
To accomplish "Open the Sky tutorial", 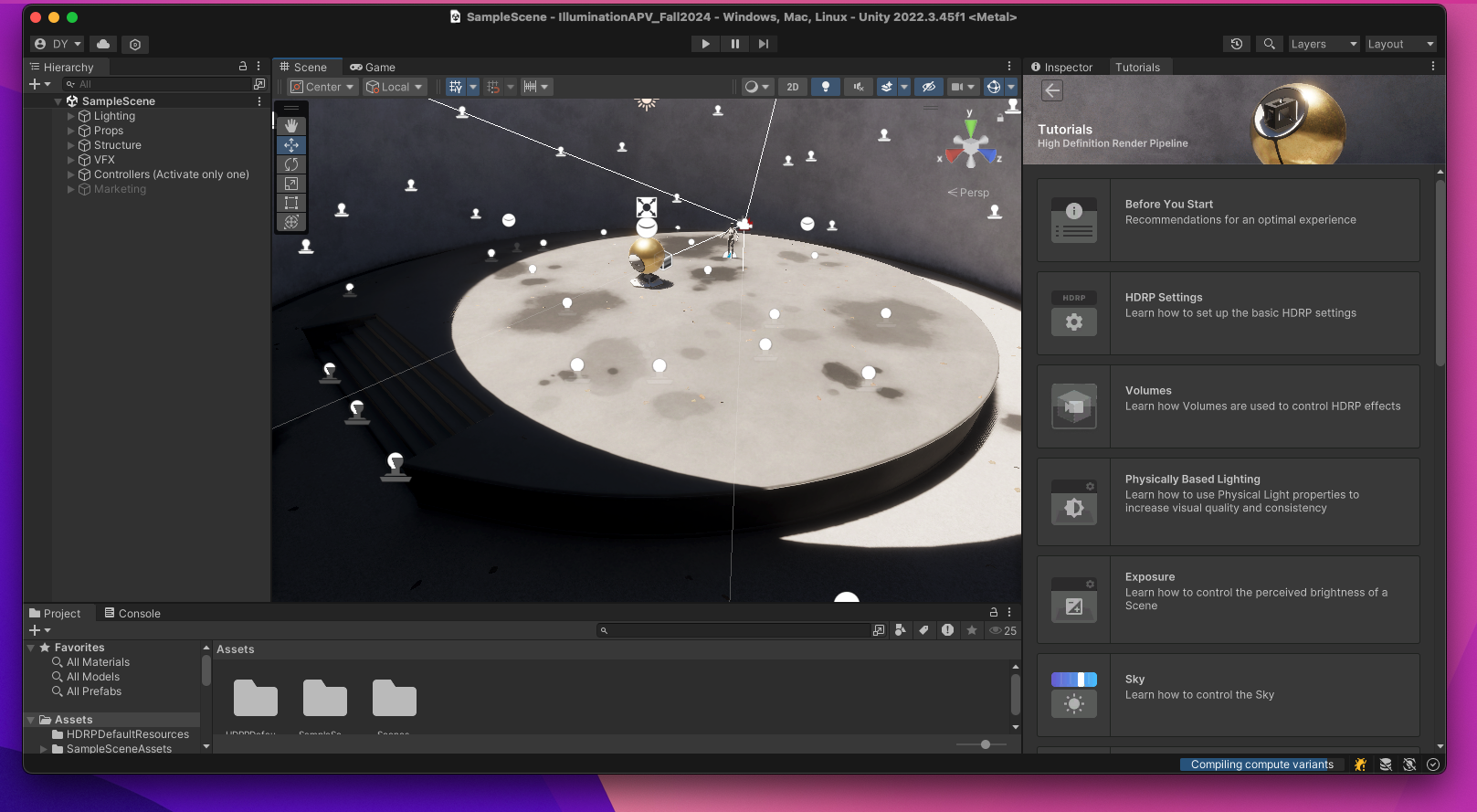I will click(1228, 694).
